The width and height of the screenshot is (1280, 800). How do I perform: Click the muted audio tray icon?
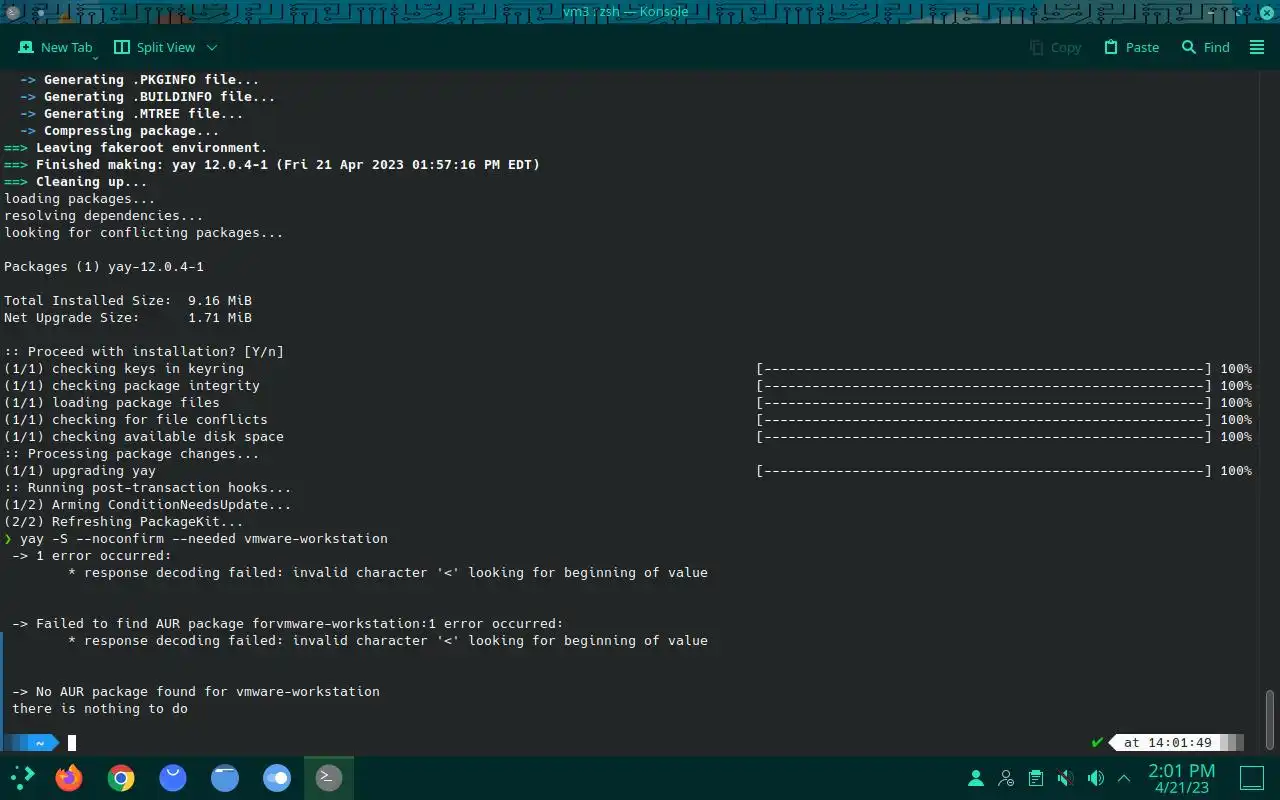coord(1066,777)
